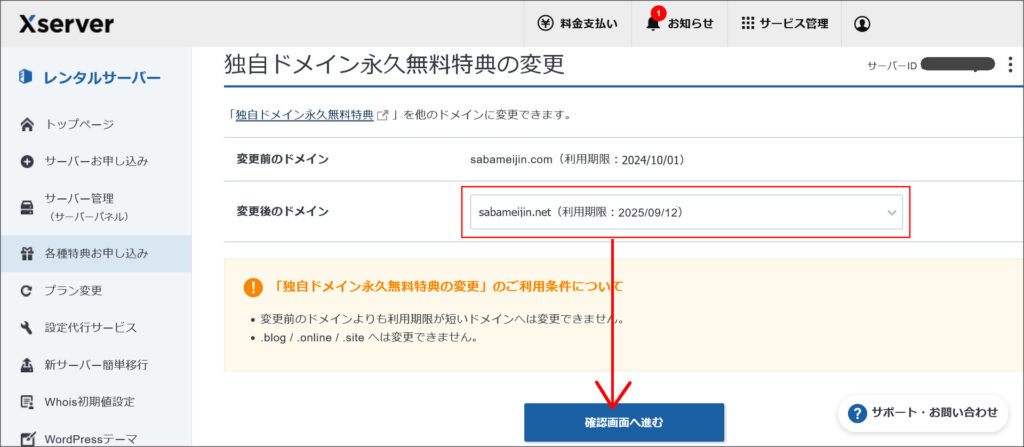Open 設定代行サービス in the sidebar

click(x=91, y=327)
